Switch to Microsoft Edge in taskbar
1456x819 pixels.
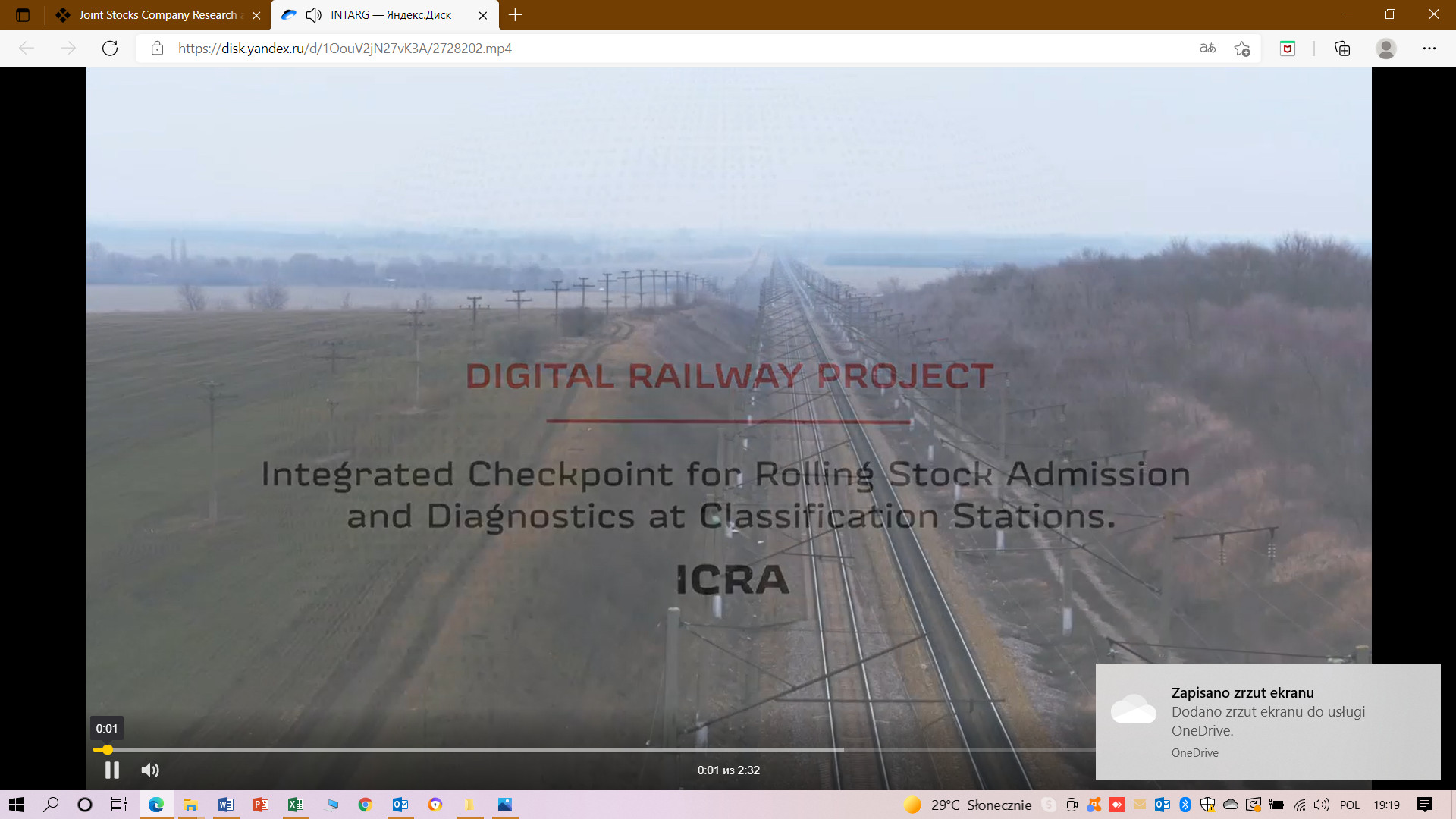tap(156, 805)
